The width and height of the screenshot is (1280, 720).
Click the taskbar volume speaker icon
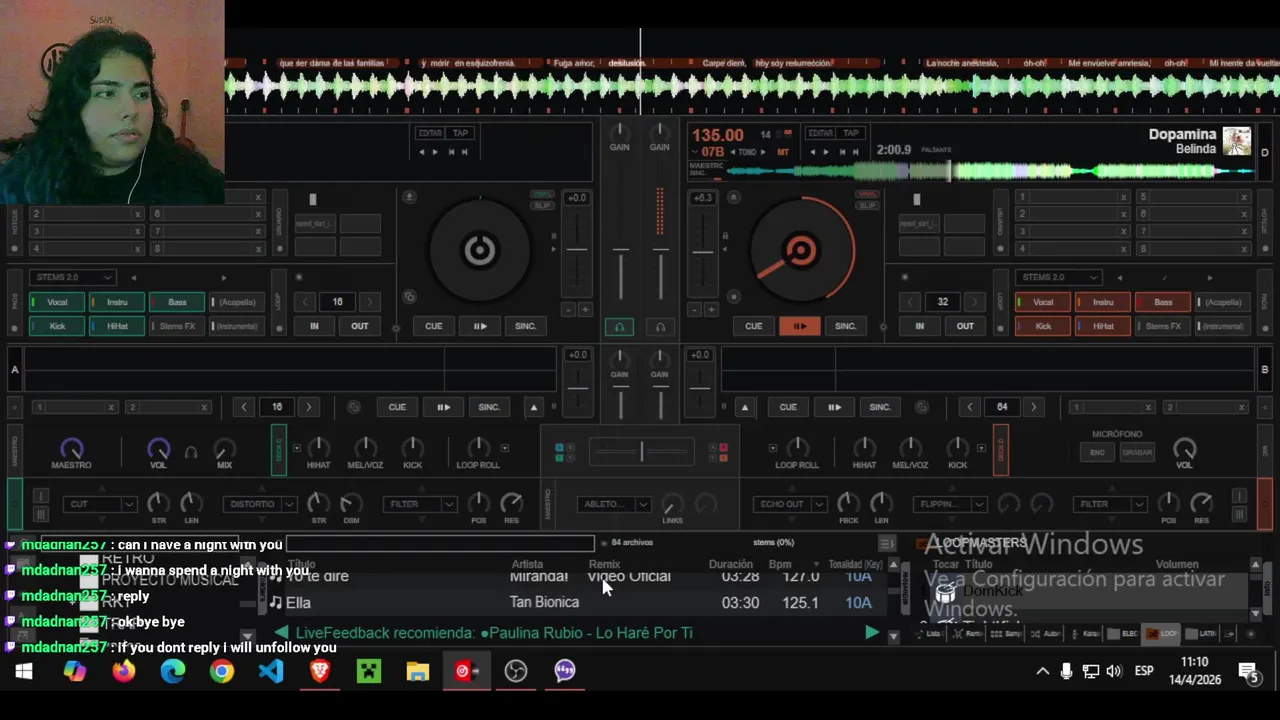[1114, 671]
